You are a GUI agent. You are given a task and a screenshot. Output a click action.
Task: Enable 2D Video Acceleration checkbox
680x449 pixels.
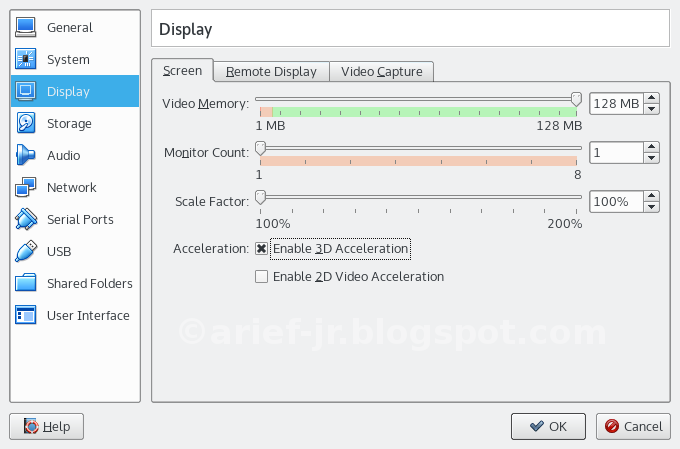click(261, 277)
